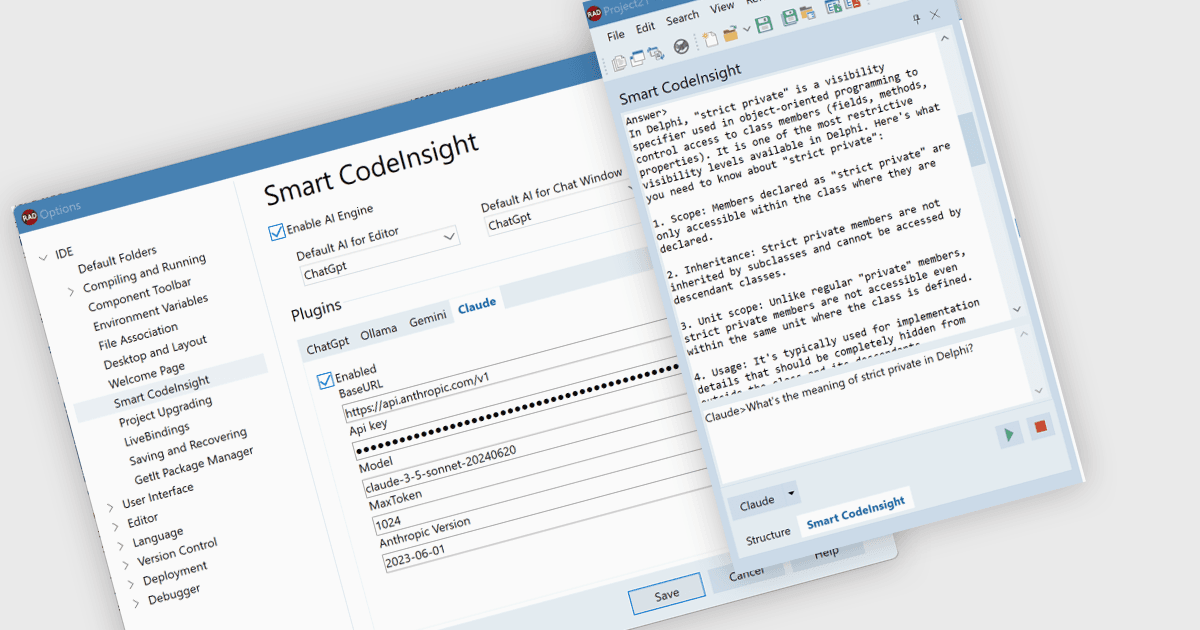The image size is (1200, 630).
Task: Click the New file toolbar icon
Action: click(x=709, y=38)
